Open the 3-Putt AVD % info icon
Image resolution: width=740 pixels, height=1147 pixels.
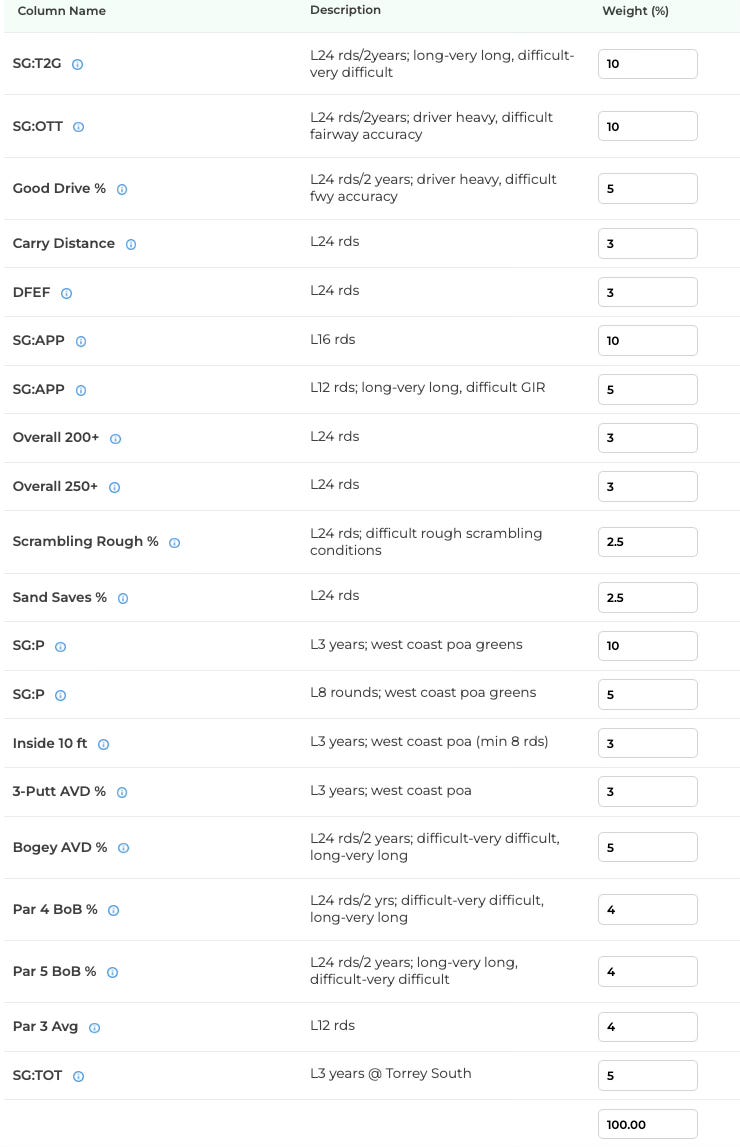122,792
